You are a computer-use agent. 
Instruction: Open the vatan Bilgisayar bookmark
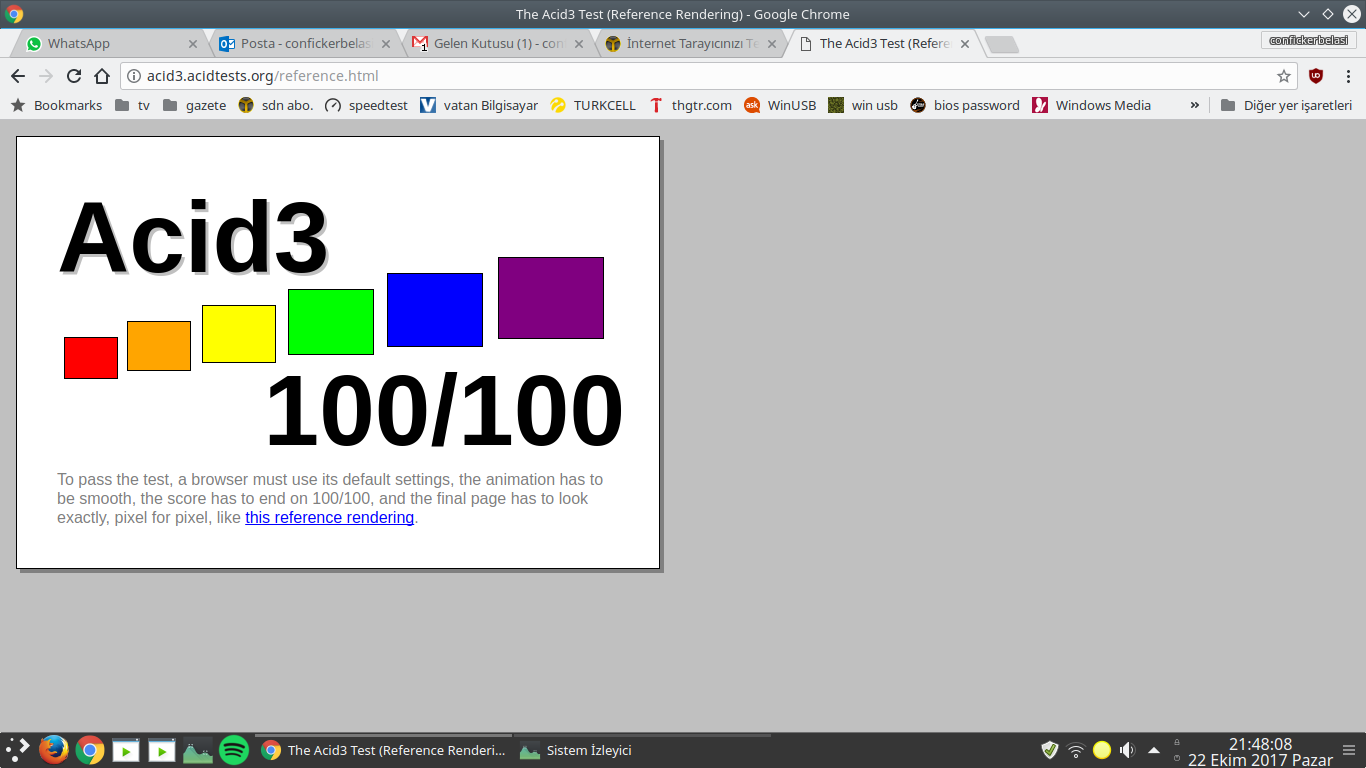[479, 105]
